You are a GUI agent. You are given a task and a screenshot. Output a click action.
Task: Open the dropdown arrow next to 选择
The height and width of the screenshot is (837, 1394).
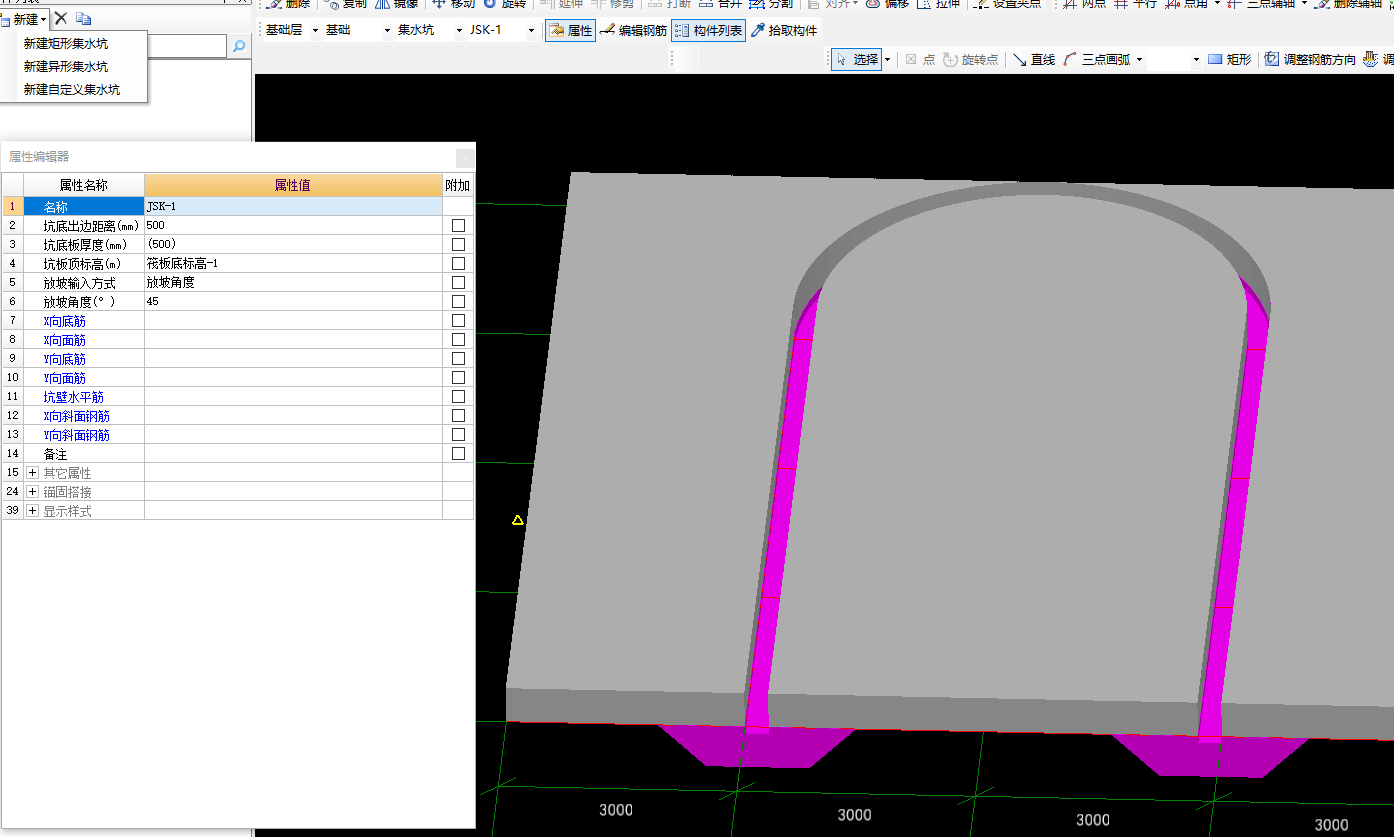(887, 60)
